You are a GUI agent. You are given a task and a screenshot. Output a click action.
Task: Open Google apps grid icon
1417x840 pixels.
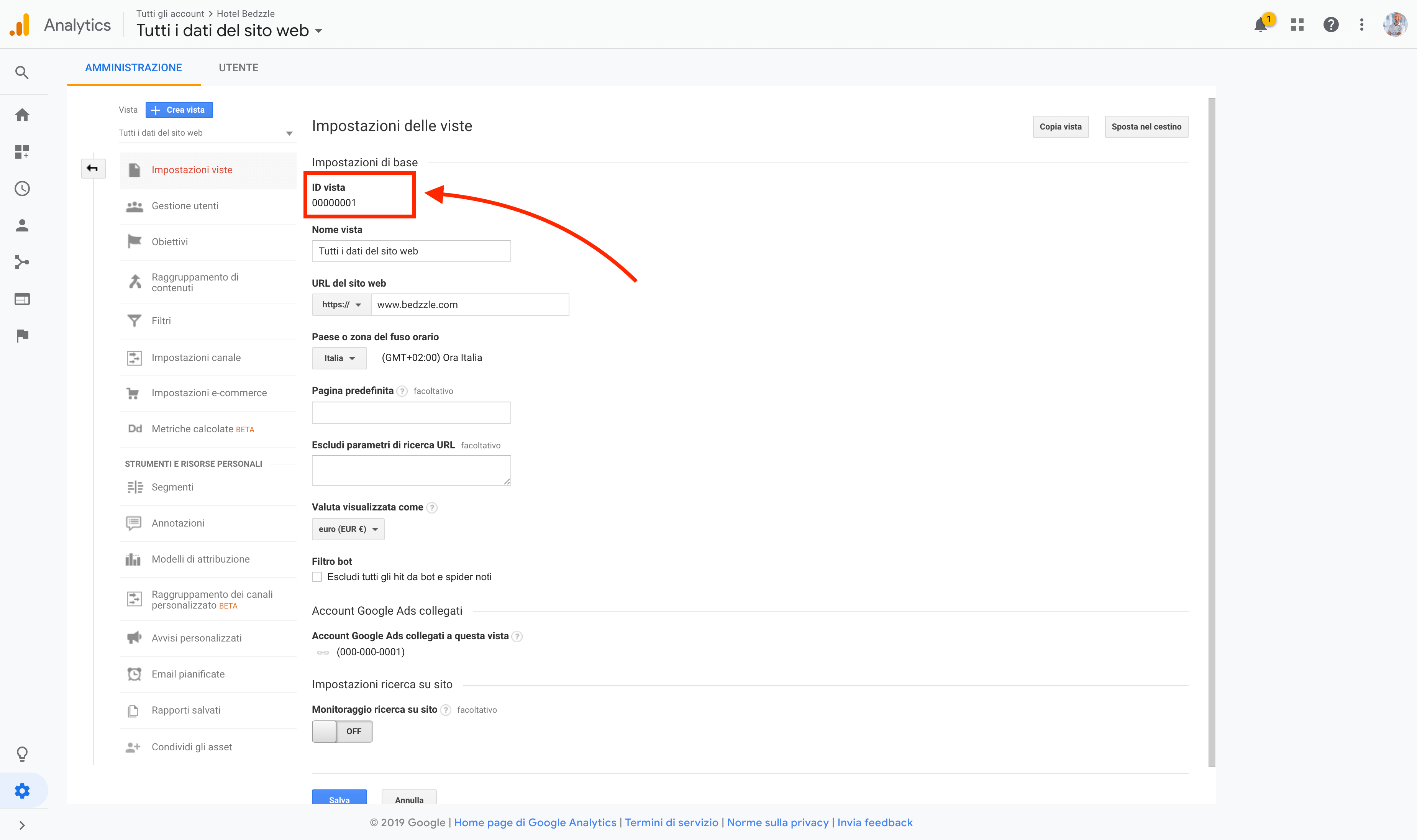pos(1297,25)
